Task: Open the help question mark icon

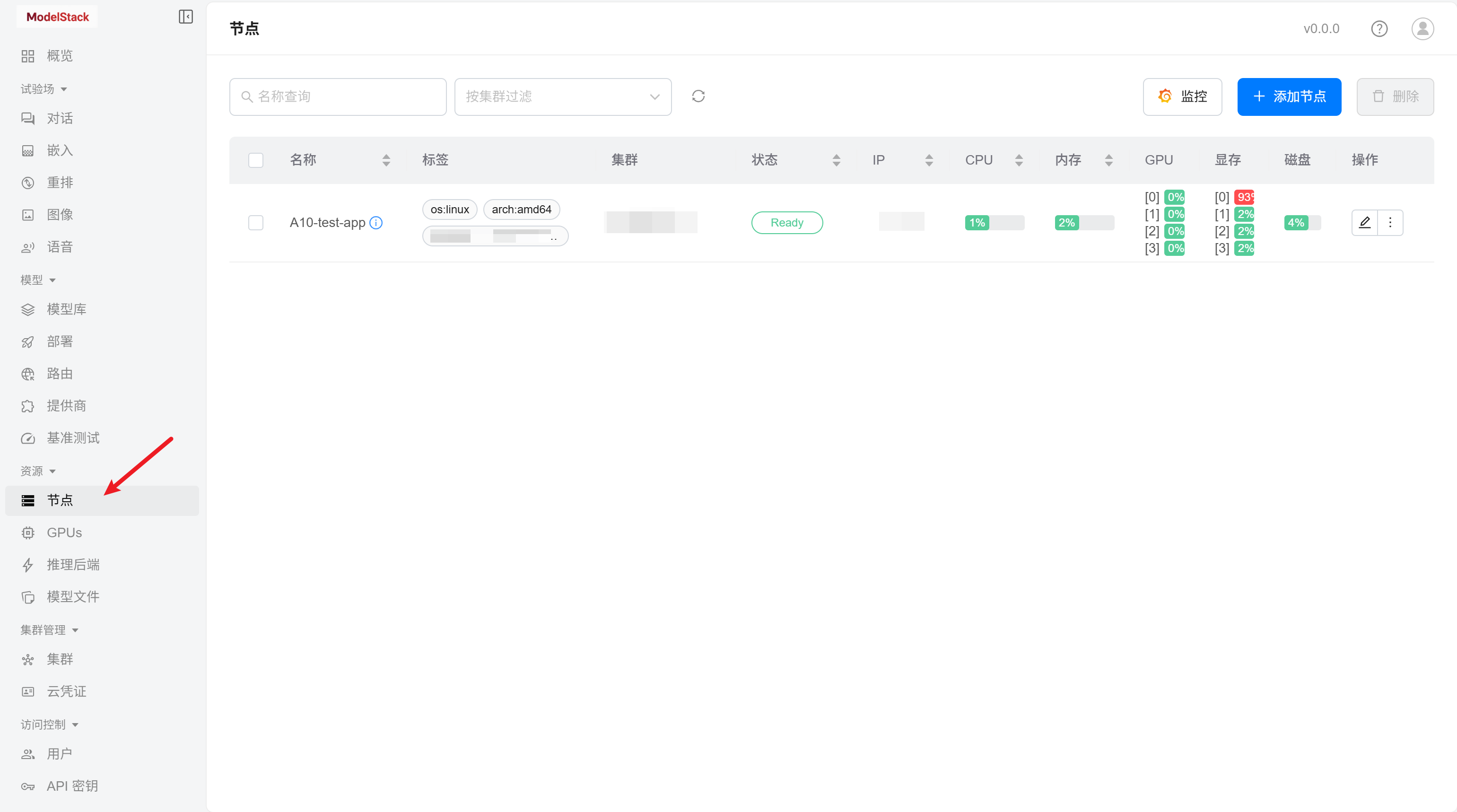Action: click(x=1379, y=29)
